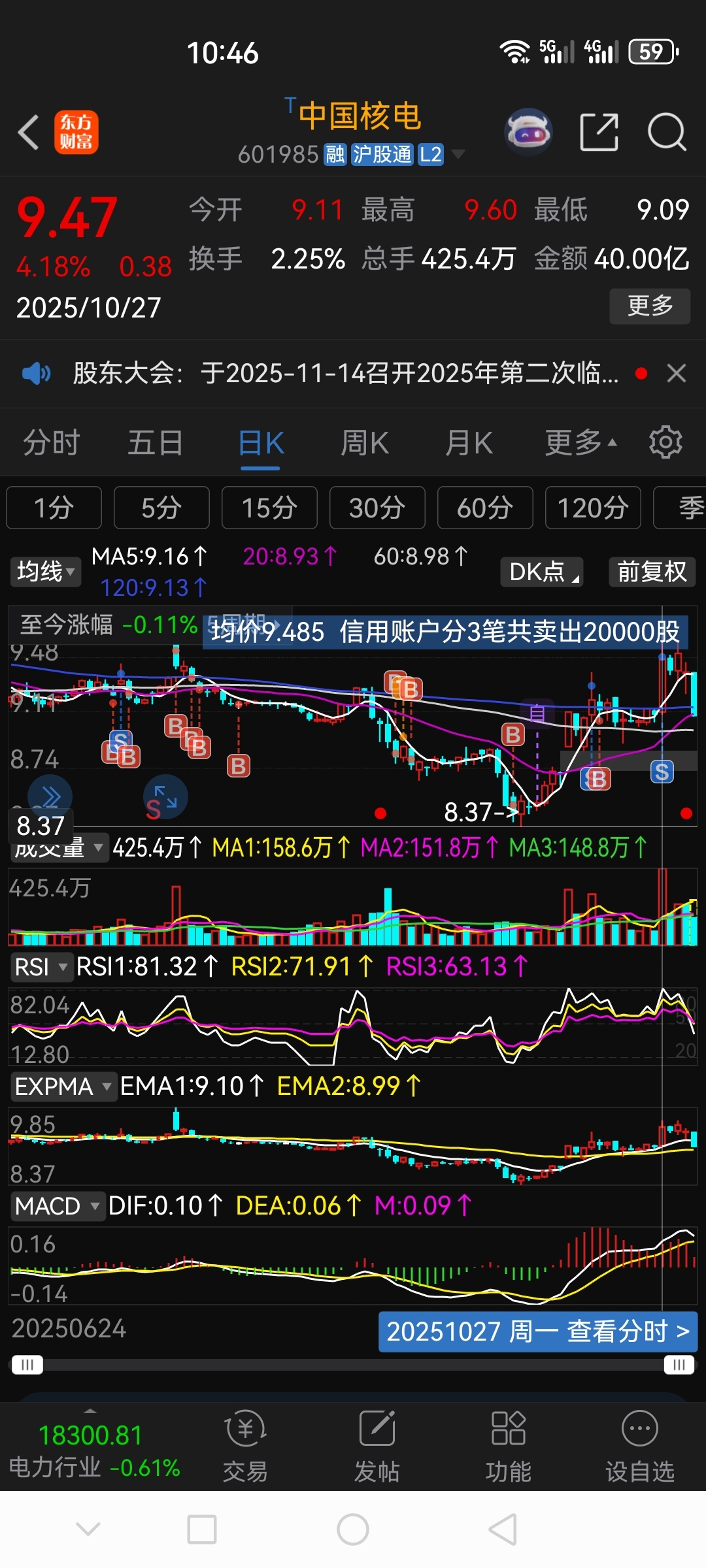Tap the chart range scrollbar track
The width and height of the screenshot is (706, 1568).
pyautogui.click(x=353, y=1365)
